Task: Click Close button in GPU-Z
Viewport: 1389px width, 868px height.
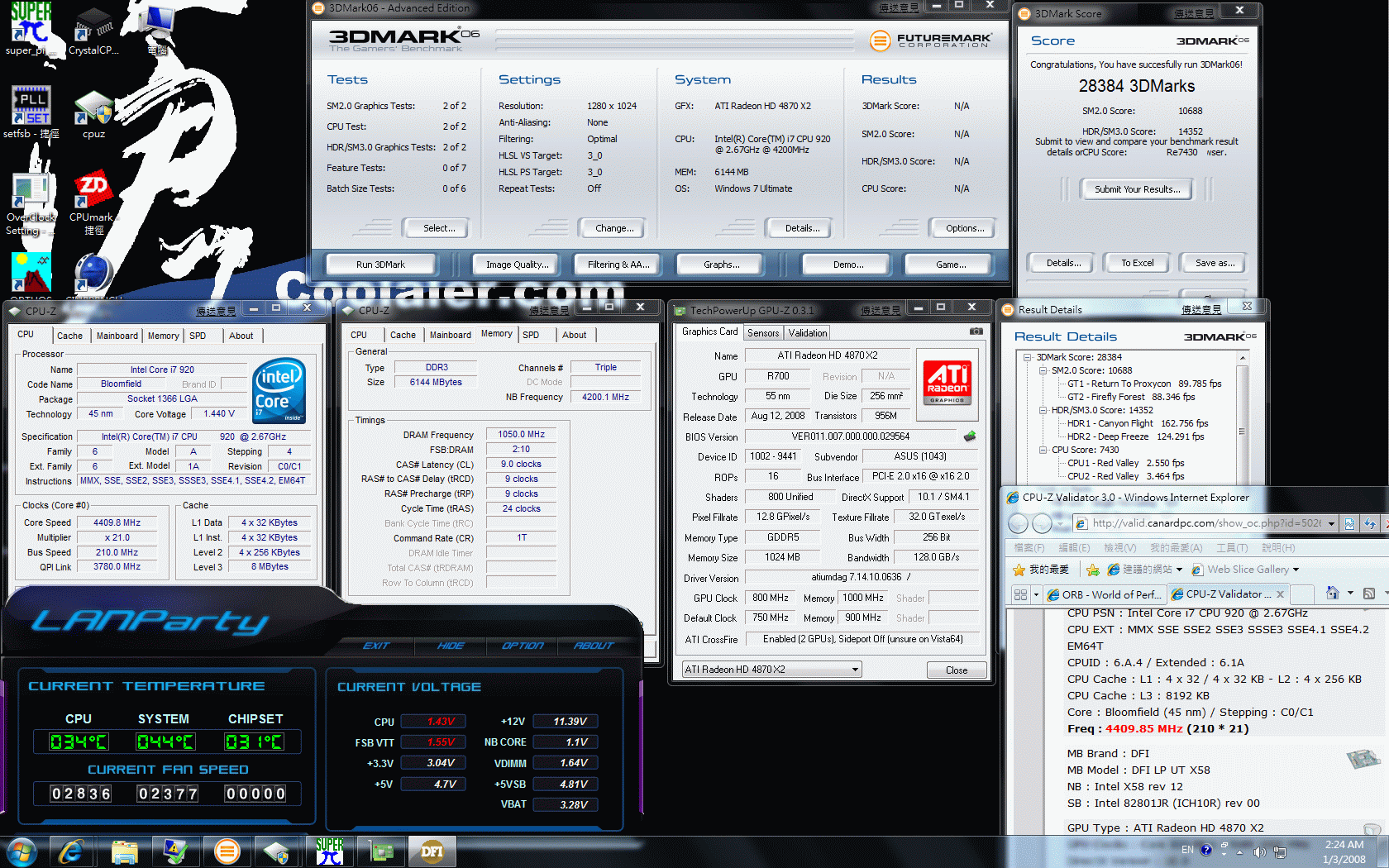Action: pyautogui.click(x=956, y=670)
